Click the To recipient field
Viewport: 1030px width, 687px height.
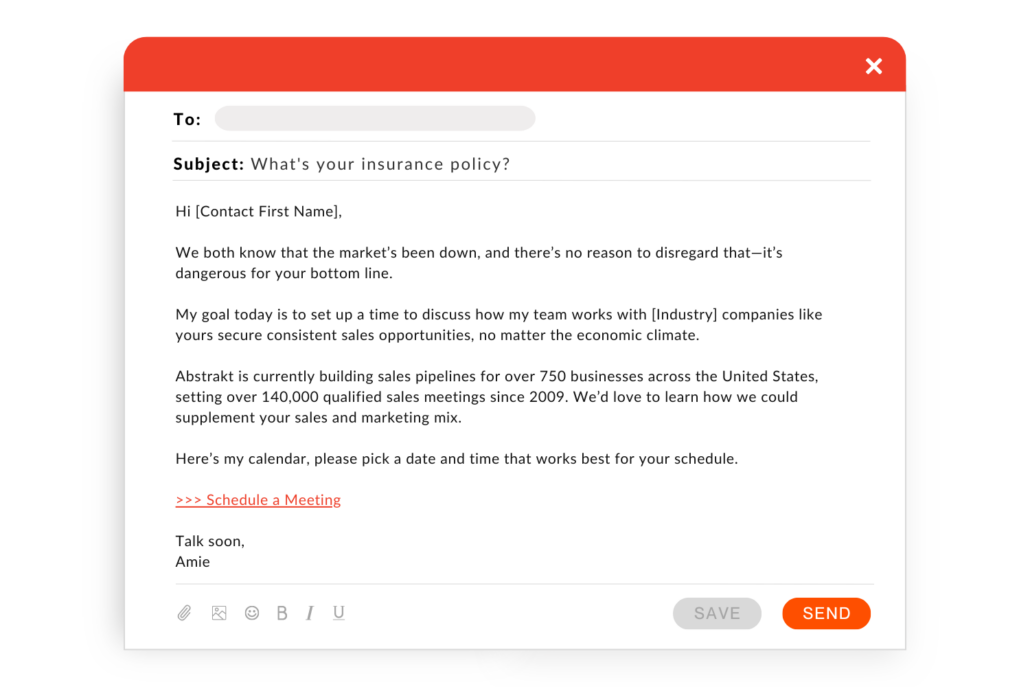point(375,119)
